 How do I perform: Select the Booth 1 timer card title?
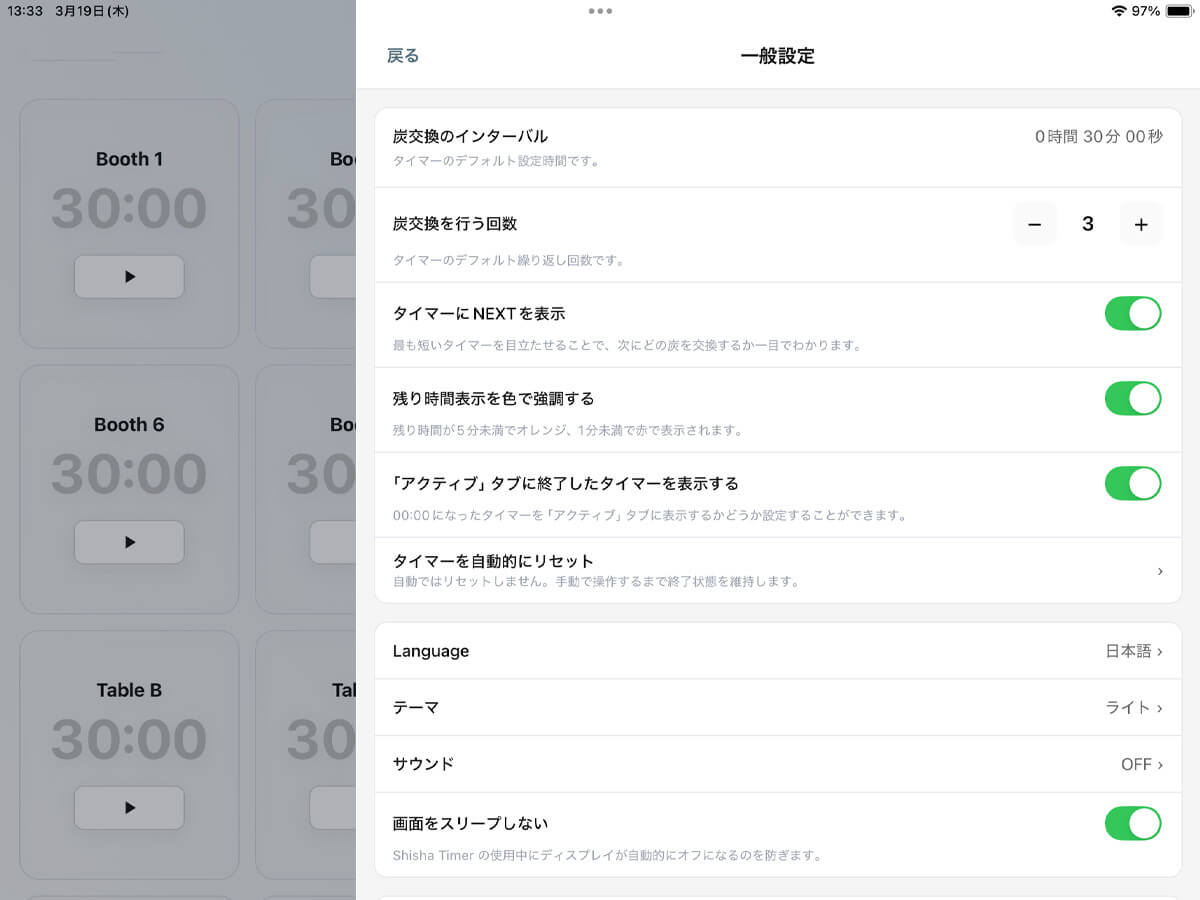pyautogui.click(x=129, y=159)
